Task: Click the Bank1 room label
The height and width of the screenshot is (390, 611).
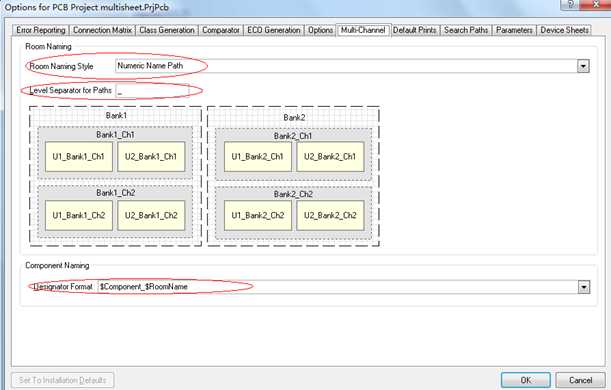Action: 116,116
